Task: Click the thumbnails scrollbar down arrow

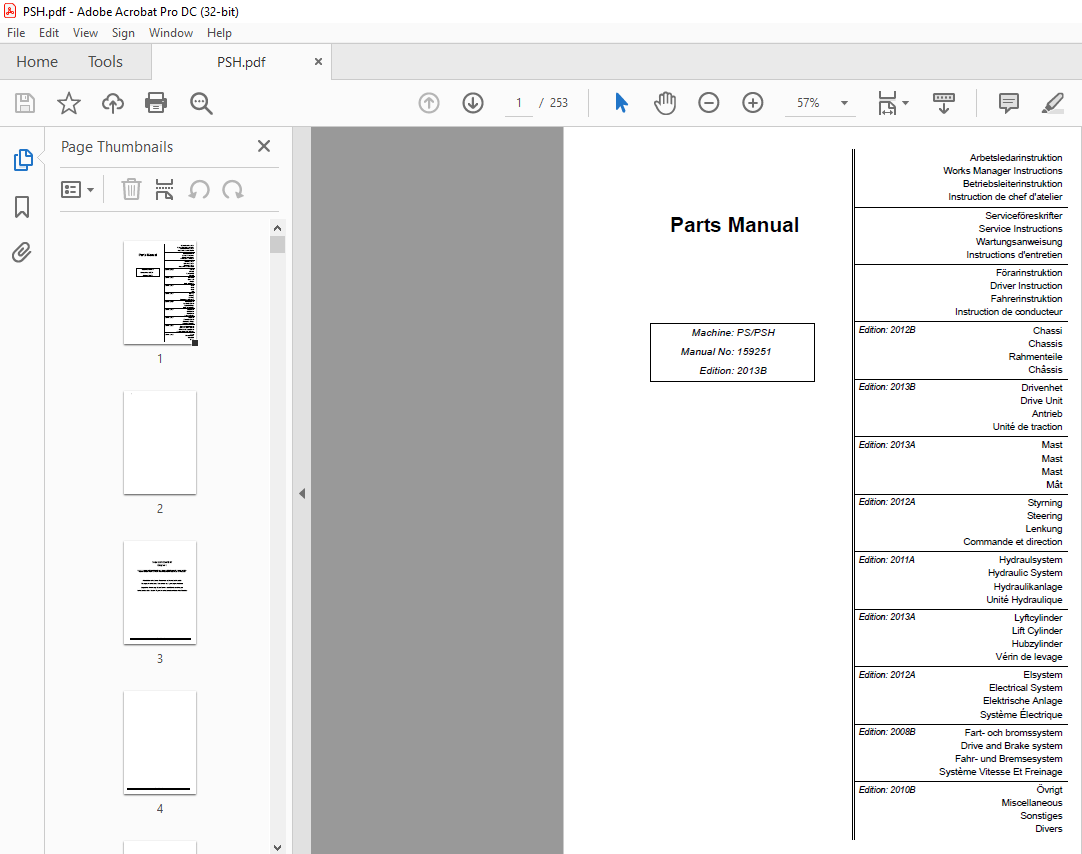Action: 277,847
